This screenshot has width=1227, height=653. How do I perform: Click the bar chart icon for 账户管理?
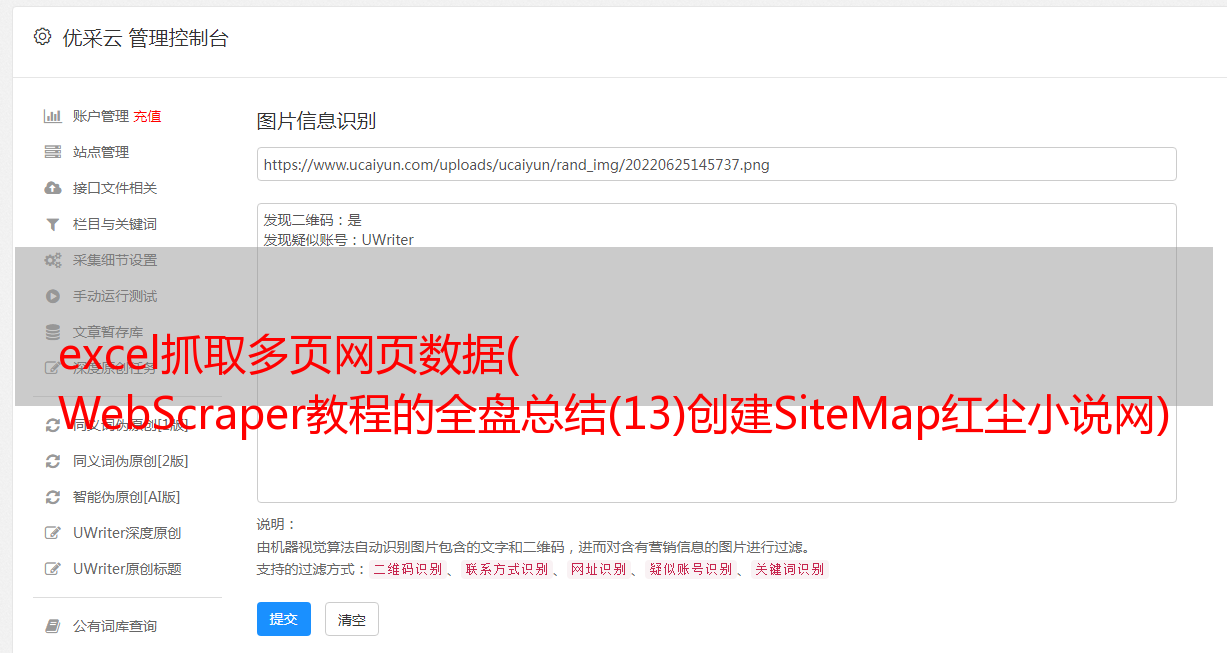[53, 116]
